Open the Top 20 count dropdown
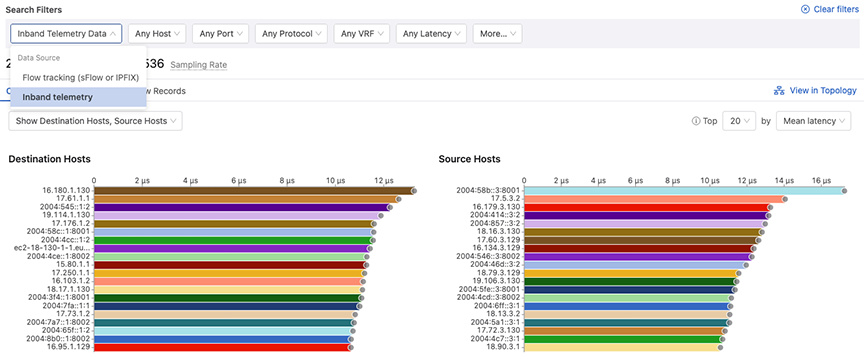Viewport: 864px width, 362px height. pyautogui.click(x=739, y=121)
